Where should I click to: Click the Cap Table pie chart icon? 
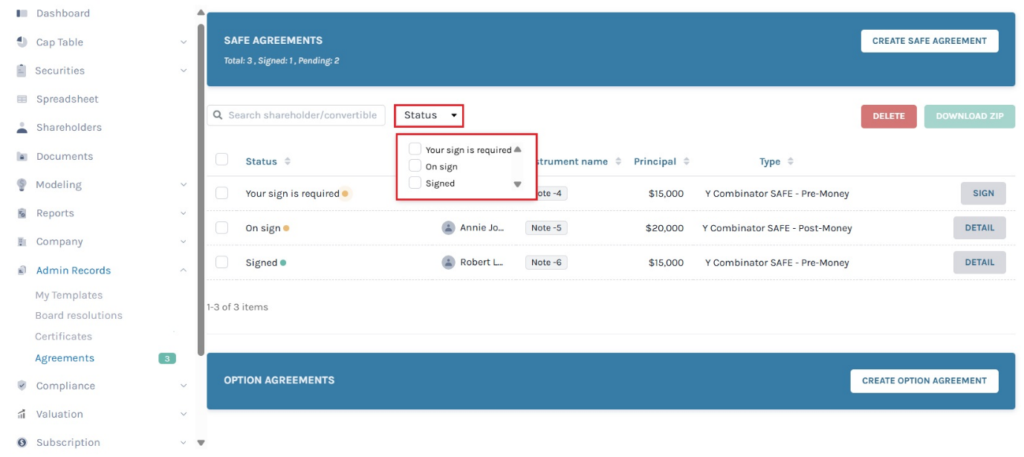22,42
